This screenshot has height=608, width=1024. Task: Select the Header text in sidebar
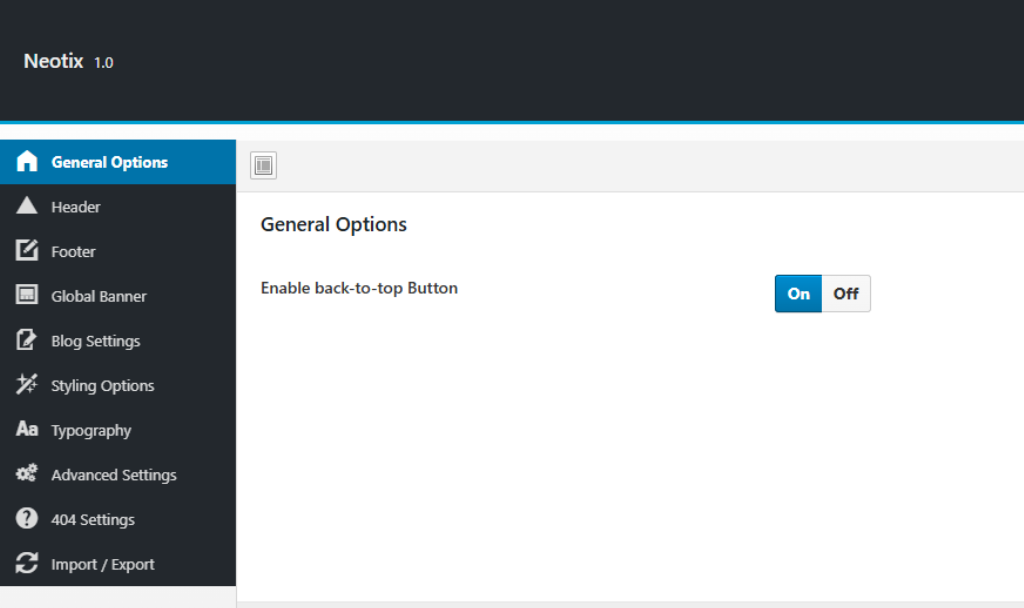point(76,207)
